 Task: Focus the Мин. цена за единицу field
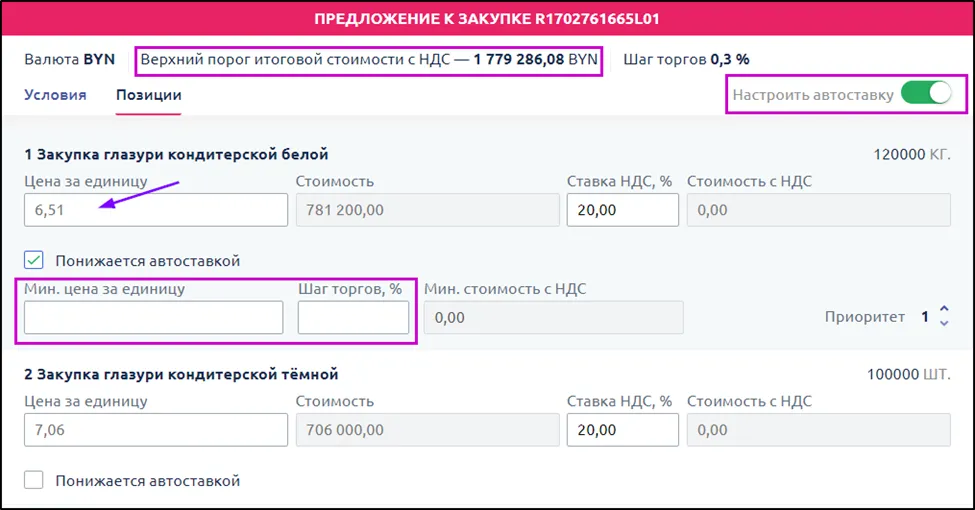pyautogui.click(x=153, y=318)
